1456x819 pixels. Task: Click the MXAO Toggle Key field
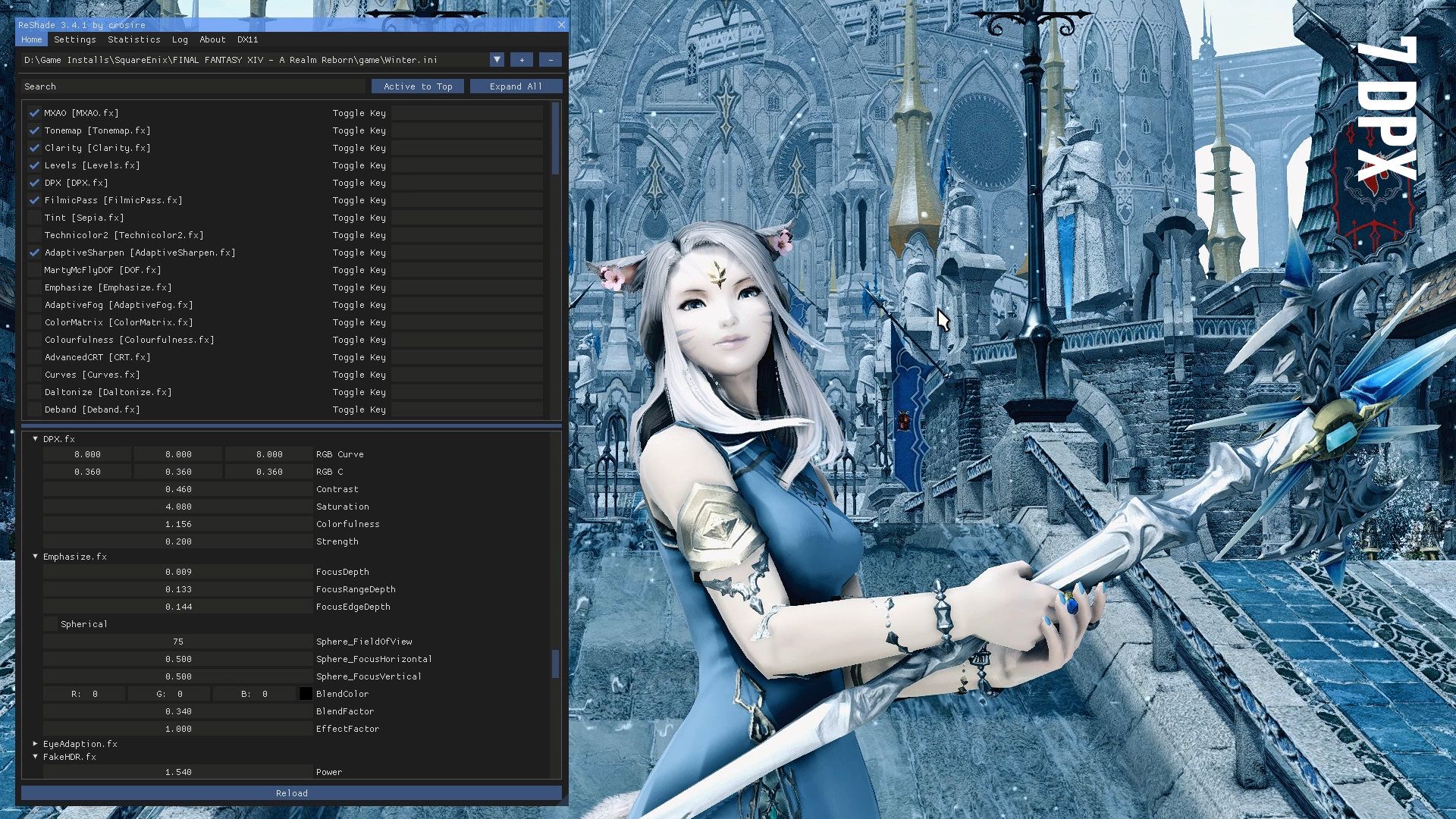(x=467, y=113)
